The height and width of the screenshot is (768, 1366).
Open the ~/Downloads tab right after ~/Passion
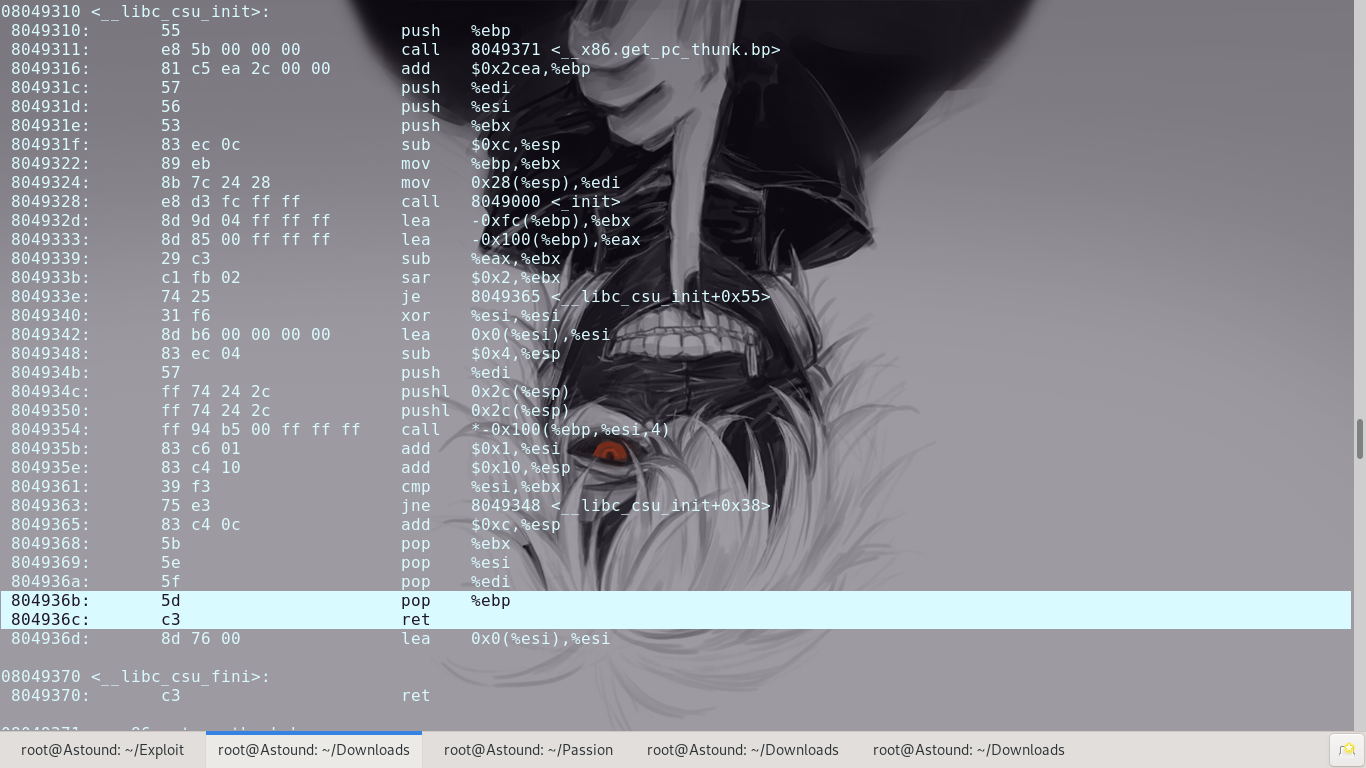pos(743,750)
